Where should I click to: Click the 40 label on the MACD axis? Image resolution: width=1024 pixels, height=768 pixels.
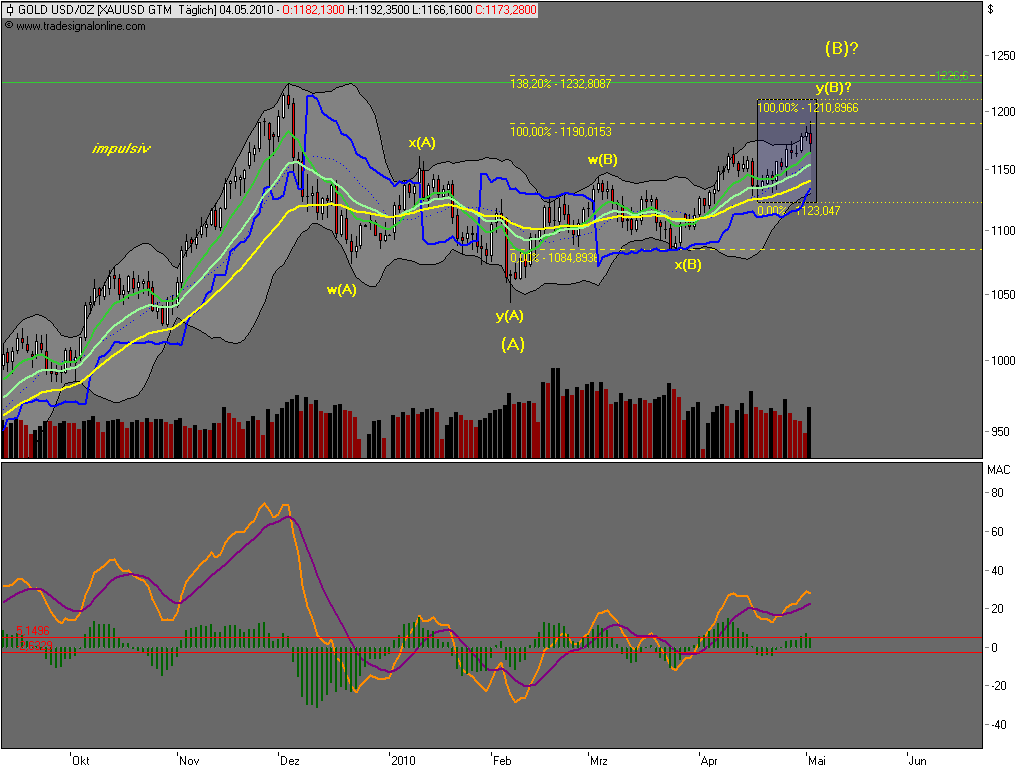tap(997, 571)
